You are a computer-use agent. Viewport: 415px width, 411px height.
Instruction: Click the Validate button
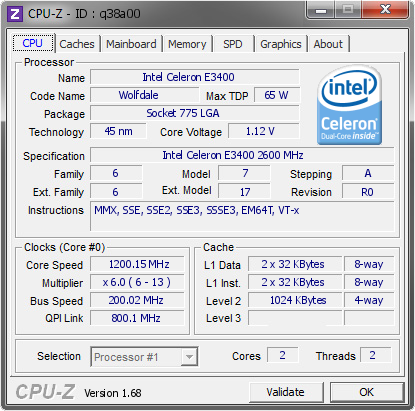[x=286, y=392]
